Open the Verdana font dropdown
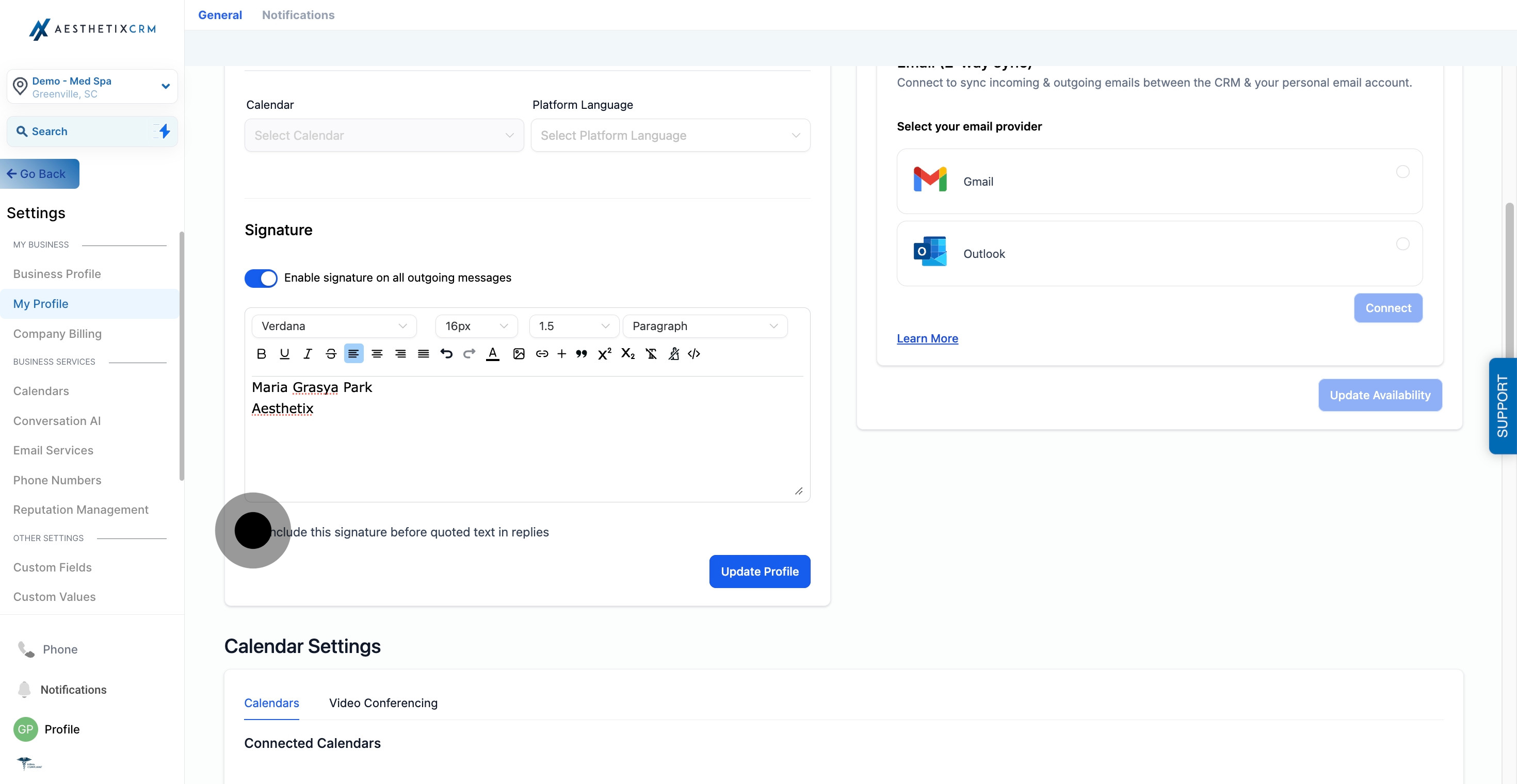 334,326
